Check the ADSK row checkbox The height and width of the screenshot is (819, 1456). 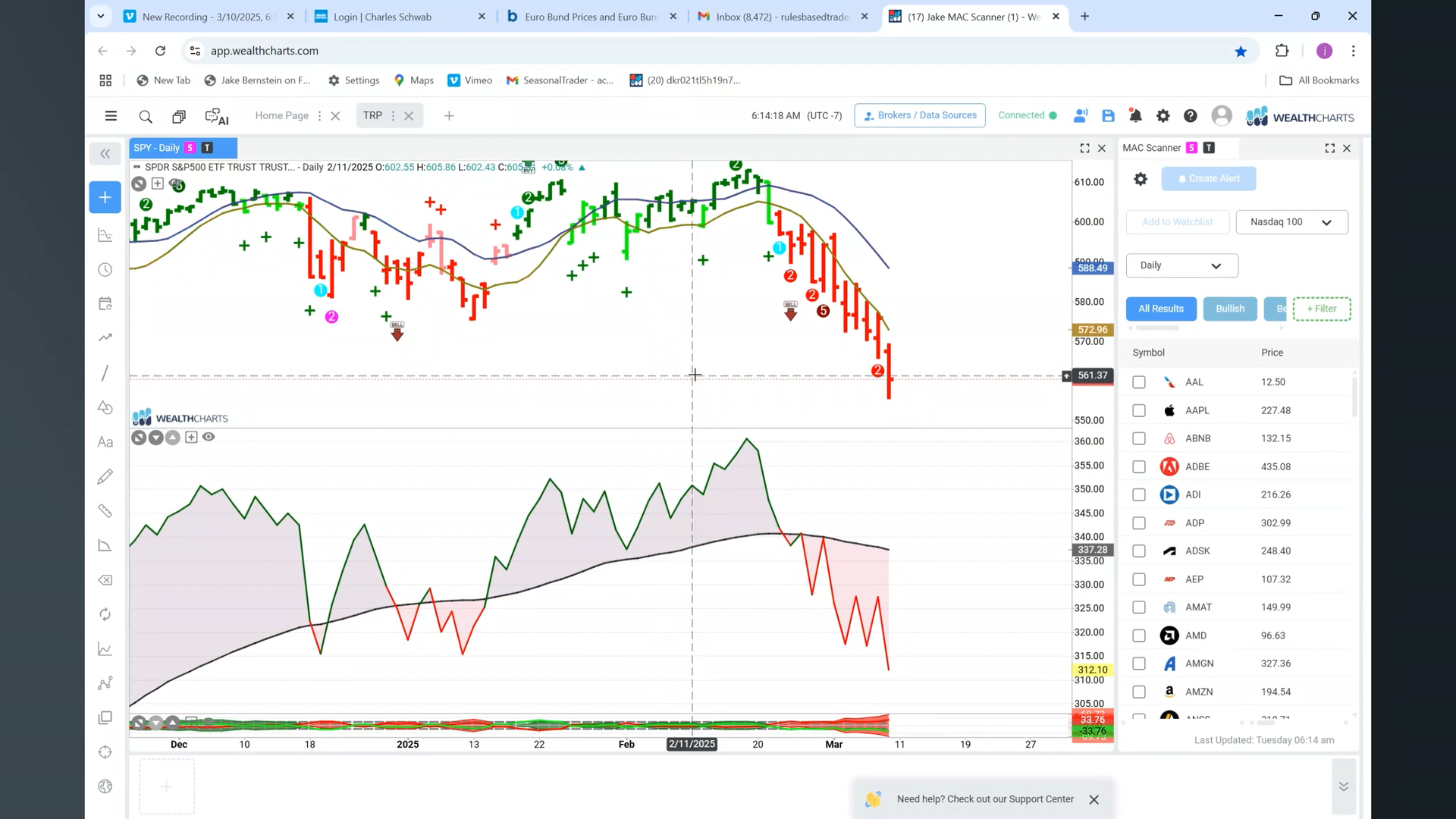click(1139, 551)
